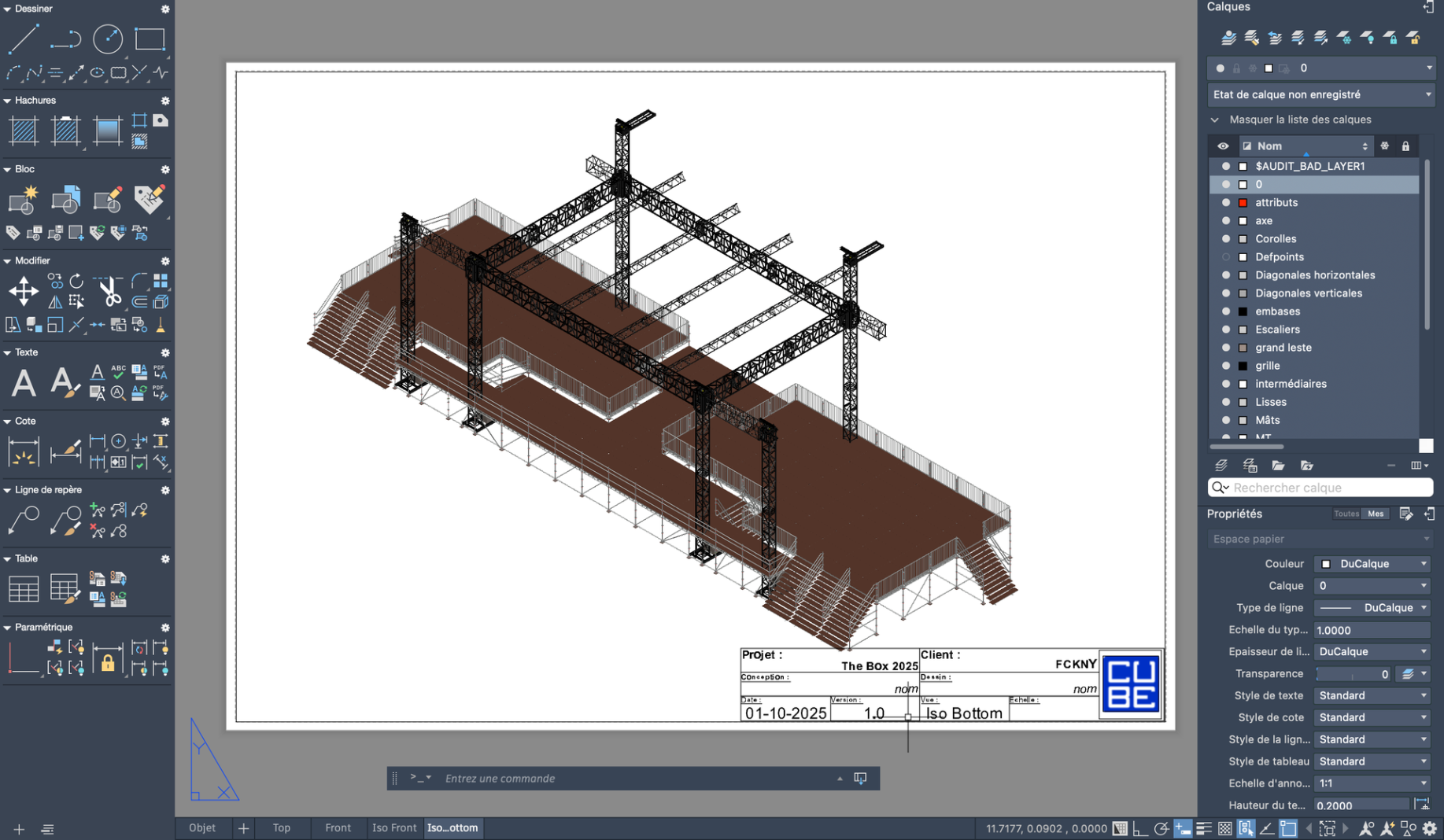Viewport: 1444px width, 840px height.
Task: Open the layer state dropdown
Action: point(1320,94)
